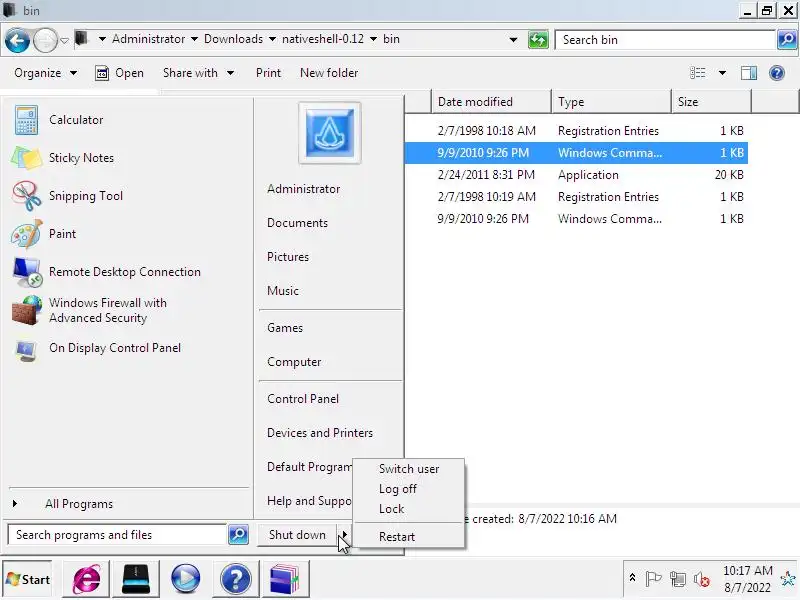Click the Administrator user picture
800x600 pixels.
(330, 133)
